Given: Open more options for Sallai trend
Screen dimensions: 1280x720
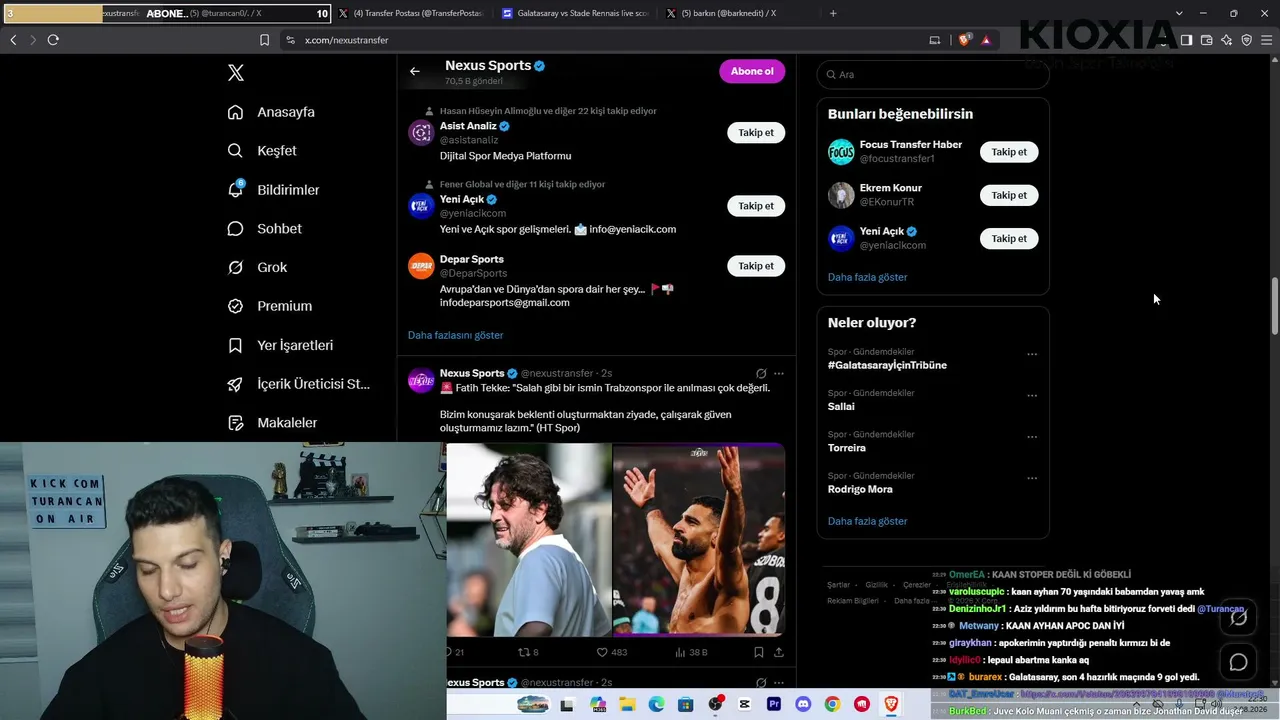Looking at the screenshot, I should click(1032, 395).
